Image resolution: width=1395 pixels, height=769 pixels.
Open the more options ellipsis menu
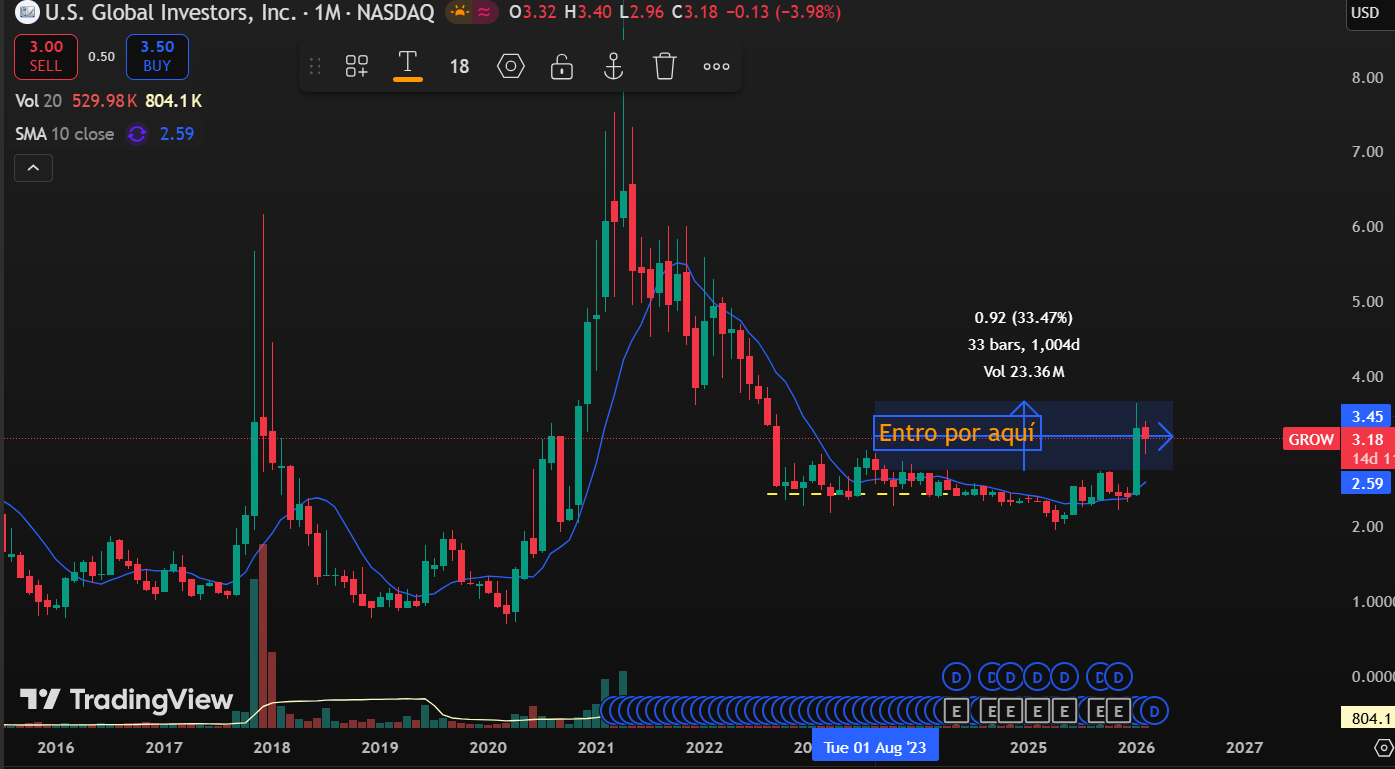[x=716, y=66]
